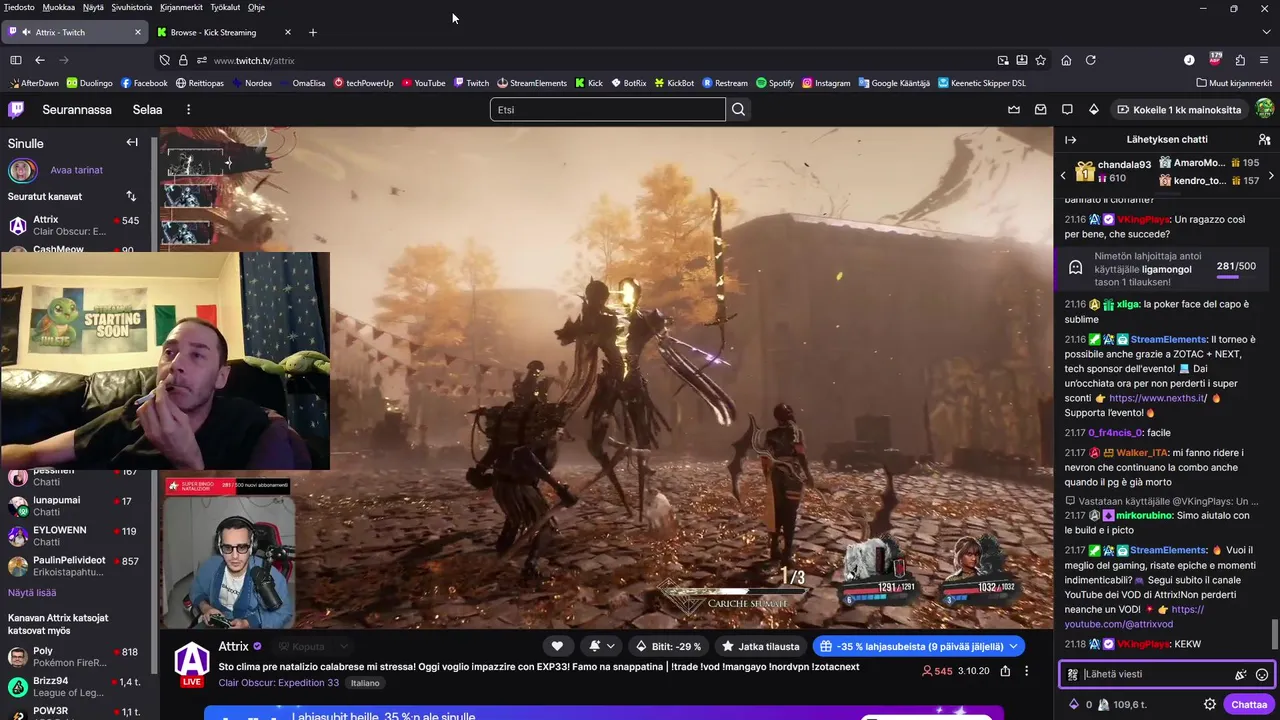This screenshot has height=720, width=1280.
Task: Click Kokeile 1 kk mainoksitta button
Action: click(x=1179, y=110)
